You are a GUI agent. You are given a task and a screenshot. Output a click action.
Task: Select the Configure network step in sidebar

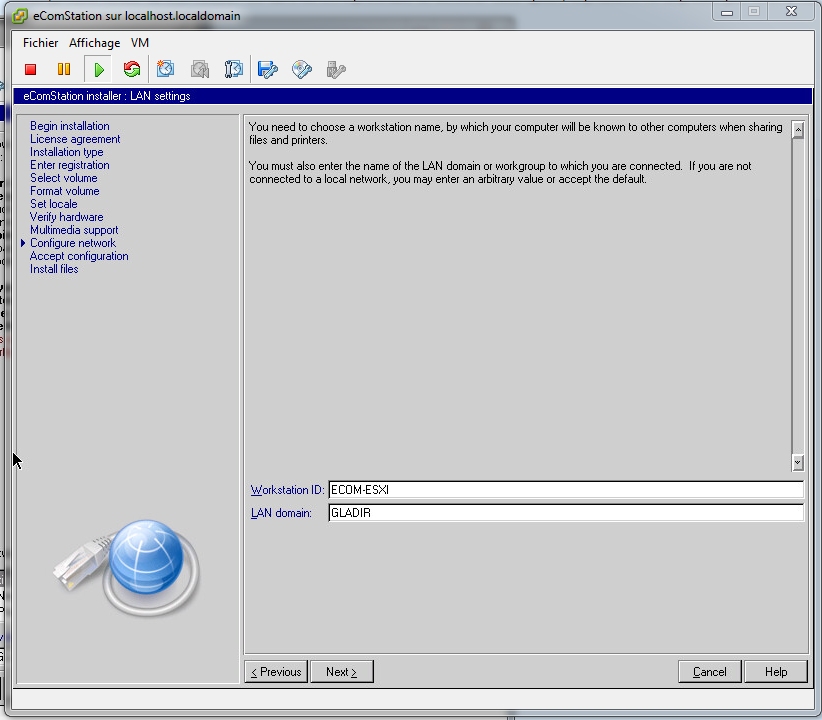pos(72,243)
